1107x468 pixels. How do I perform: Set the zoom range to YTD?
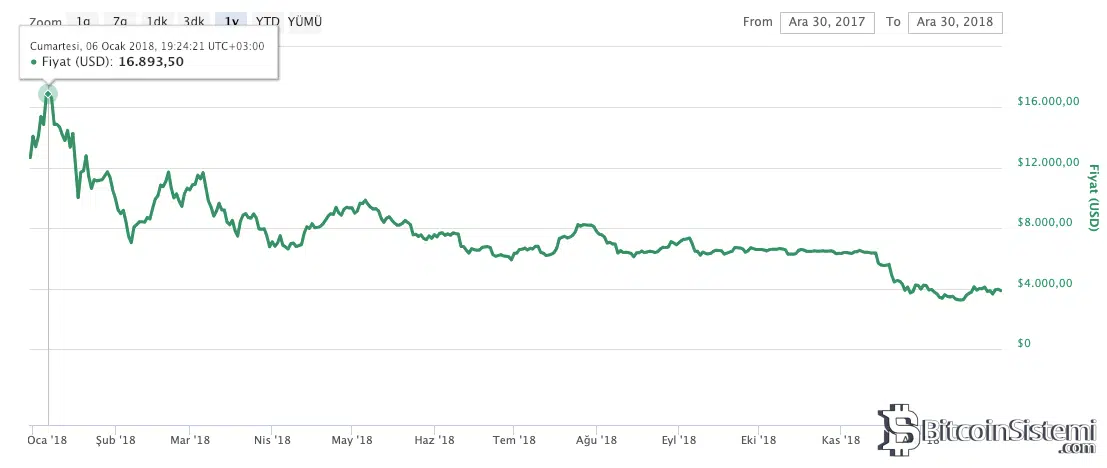pyautogui.click(x=267, y=21)
